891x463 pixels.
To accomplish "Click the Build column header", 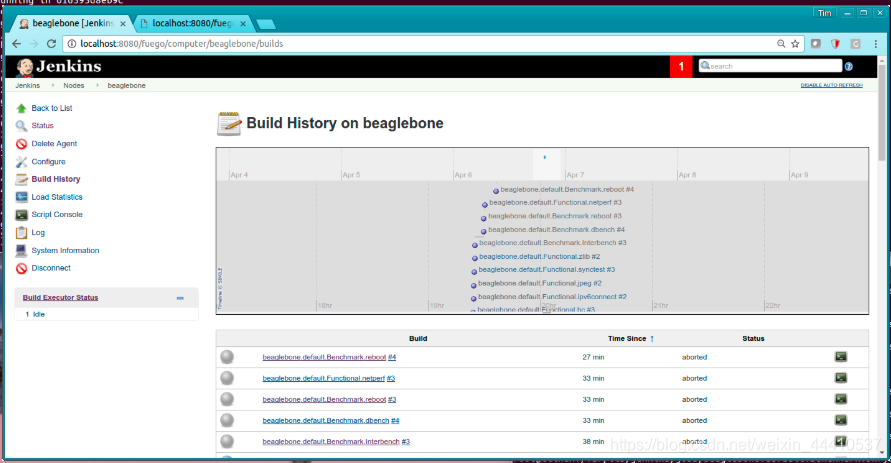I will tap(418, 339).
